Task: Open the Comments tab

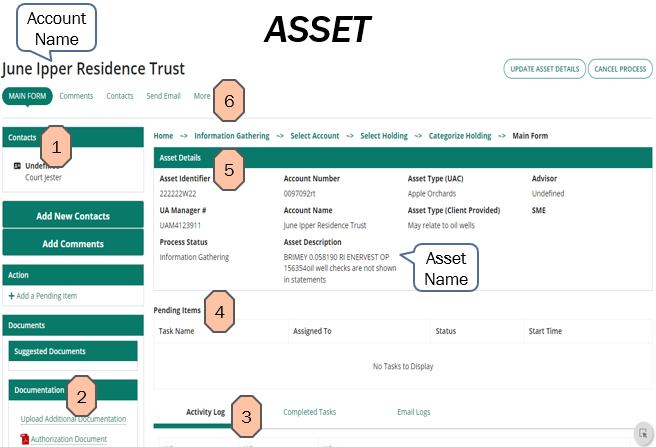Action: click(76, 96)
